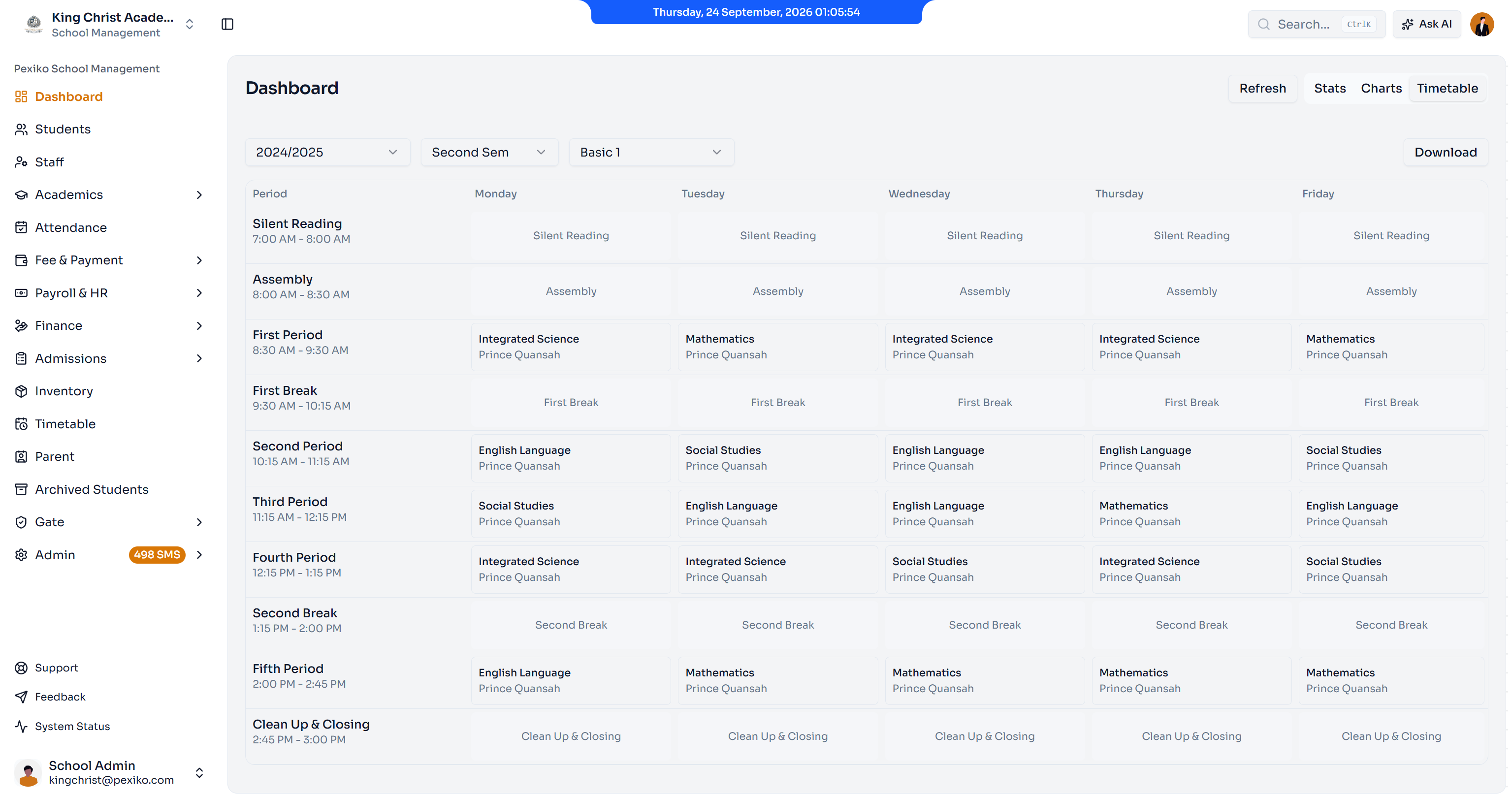This screenshot has width=1512, height=796.
Task: Open the Staff icon in sidebar
Action: point(21,162)
